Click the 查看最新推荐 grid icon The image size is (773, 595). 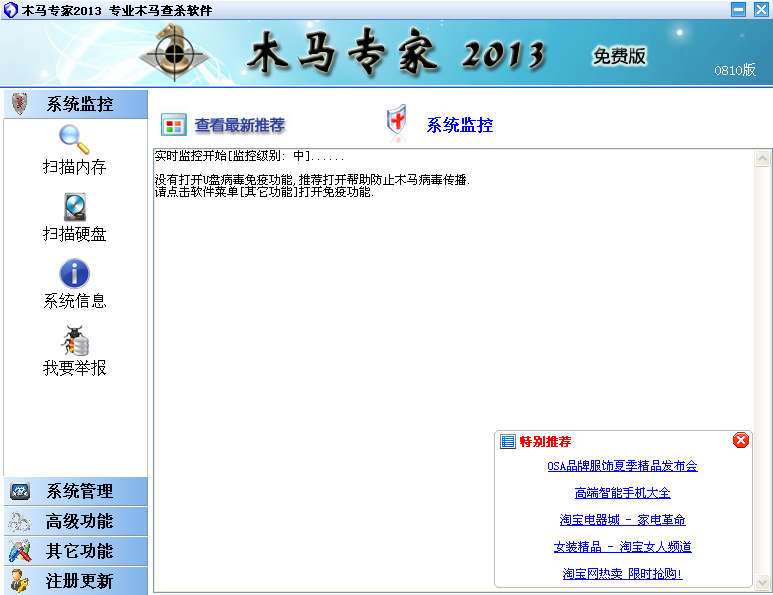pos(173,125)
